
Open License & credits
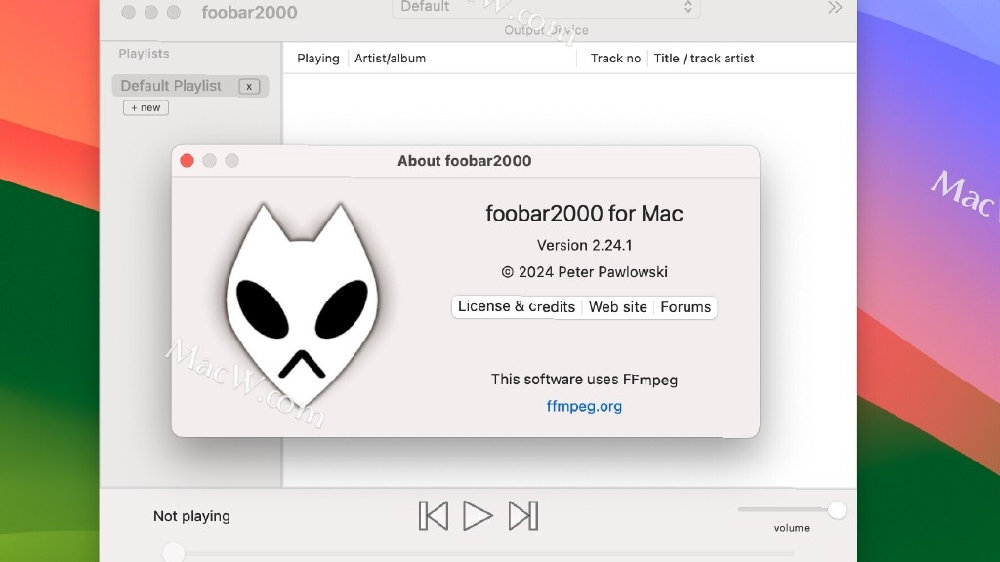[516, 307]
